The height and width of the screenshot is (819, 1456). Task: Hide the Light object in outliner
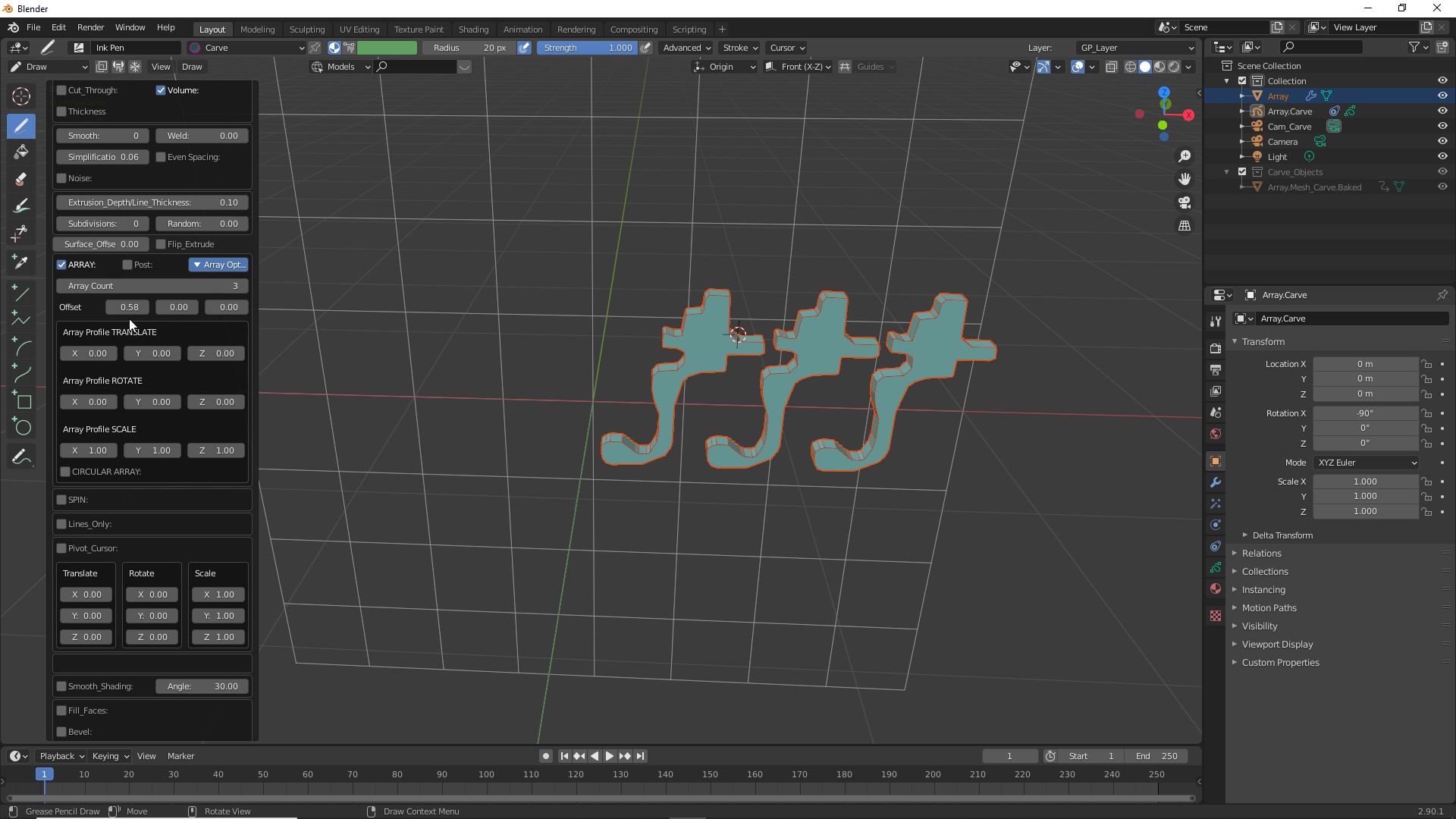click(1442, 157)
